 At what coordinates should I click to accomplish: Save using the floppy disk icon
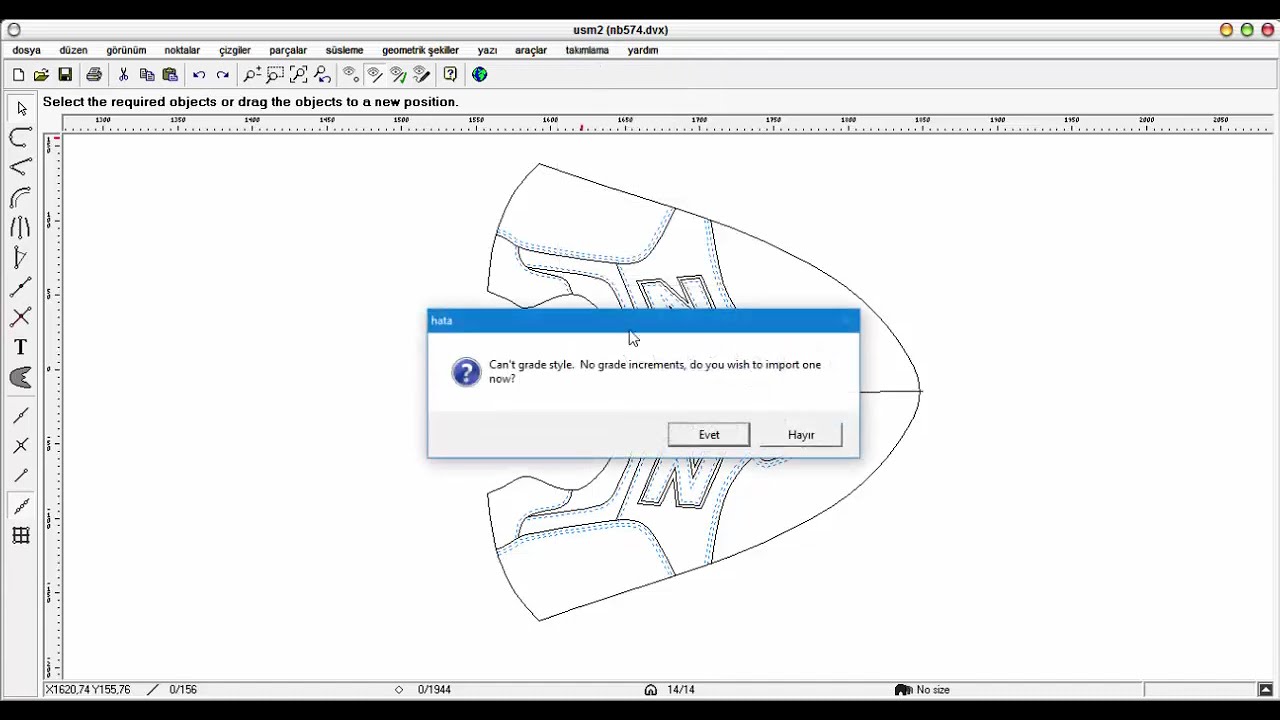point(65,74)
